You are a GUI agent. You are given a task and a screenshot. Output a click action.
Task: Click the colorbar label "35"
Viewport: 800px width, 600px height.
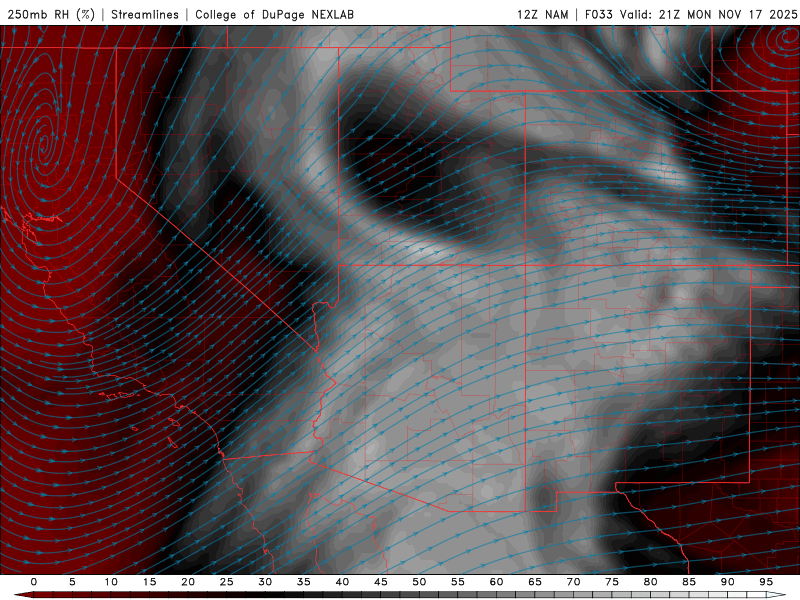[303, 582]
